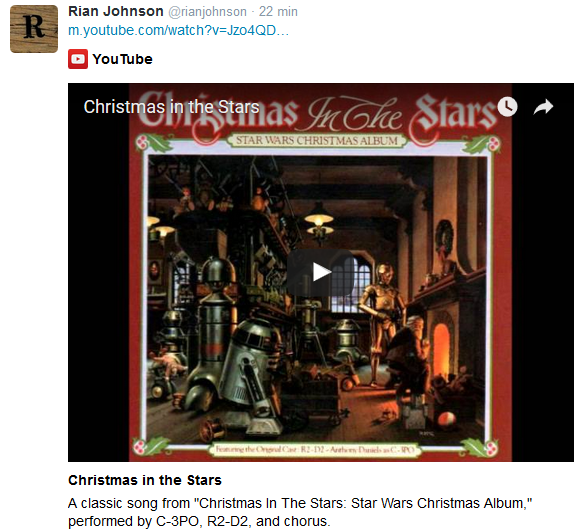Click the card description about C-3PO and R2-D2
Viewport: 584px width, 532px height.
click(x=300, y=512)
